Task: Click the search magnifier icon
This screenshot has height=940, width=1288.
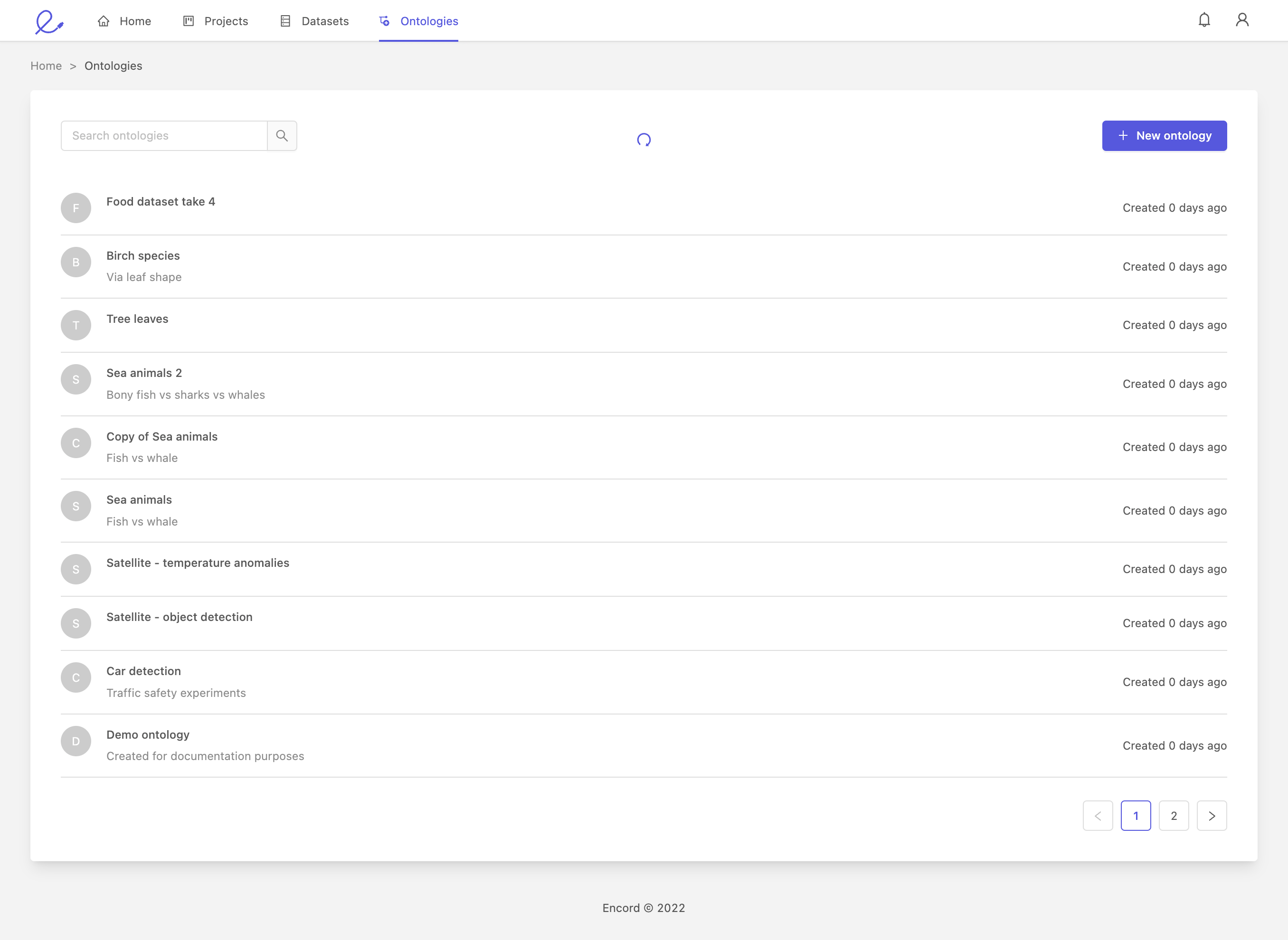Action: 282,135
